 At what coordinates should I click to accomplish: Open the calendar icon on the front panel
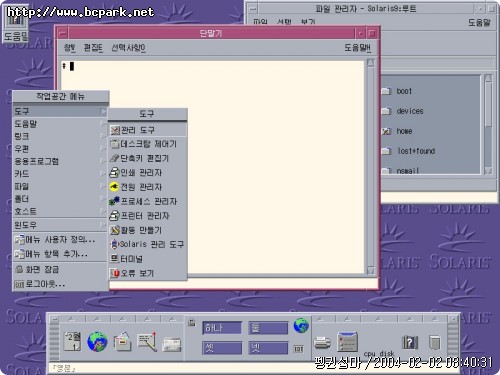[72, 341]
